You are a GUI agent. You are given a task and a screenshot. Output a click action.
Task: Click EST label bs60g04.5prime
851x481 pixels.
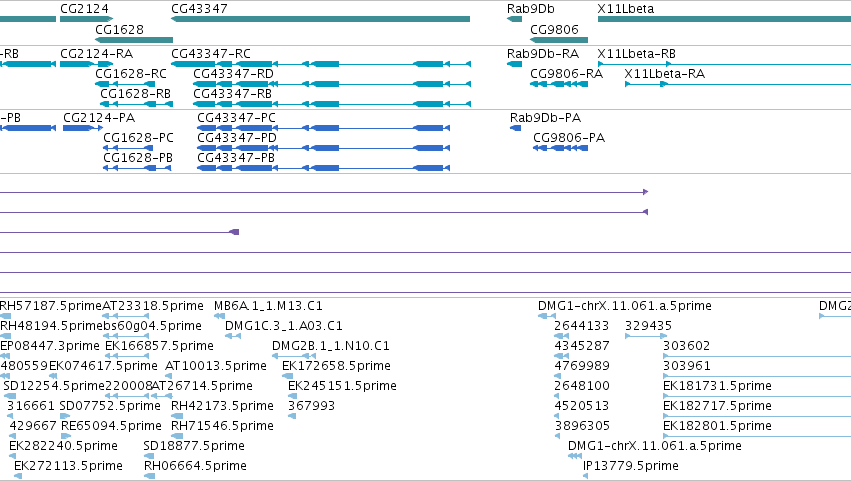tap(153, 326)
